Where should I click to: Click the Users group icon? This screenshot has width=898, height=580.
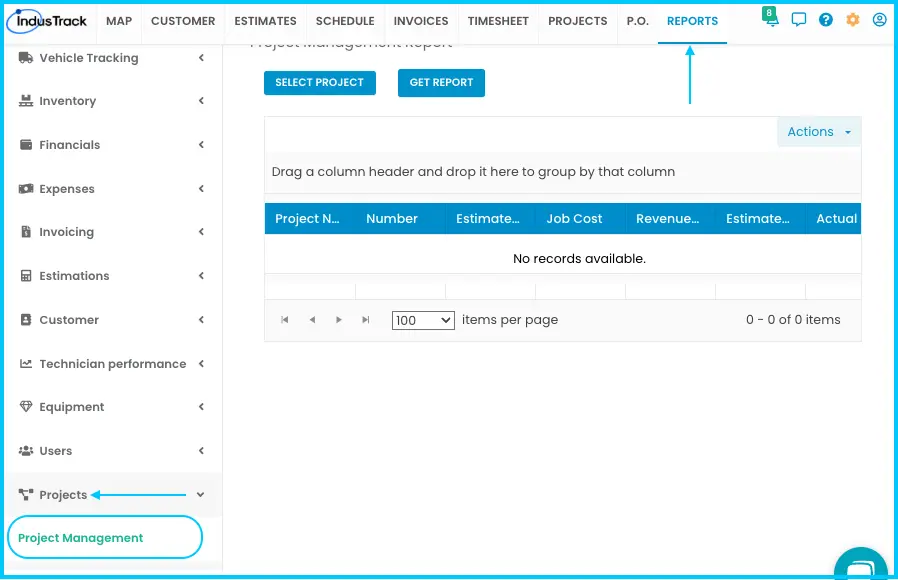tap(26, 451)
